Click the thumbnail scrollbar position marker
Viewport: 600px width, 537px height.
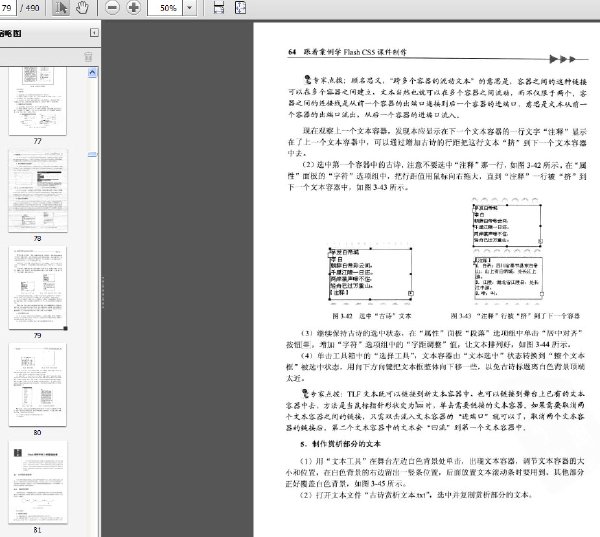click(x=92, y=155)
